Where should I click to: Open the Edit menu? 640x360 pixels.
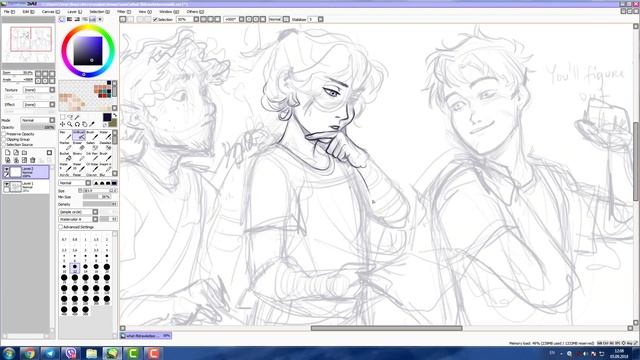[28, 12]
